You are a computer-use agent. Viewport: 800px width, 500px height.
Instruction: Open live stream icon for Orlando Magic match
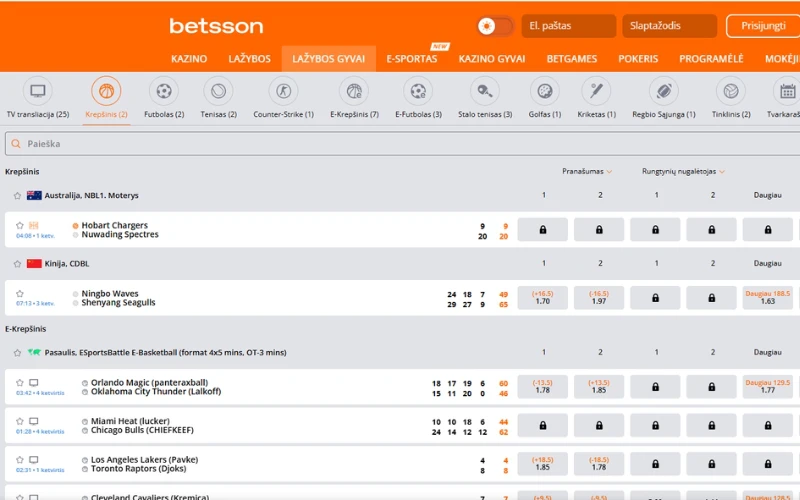click(34, 383)
